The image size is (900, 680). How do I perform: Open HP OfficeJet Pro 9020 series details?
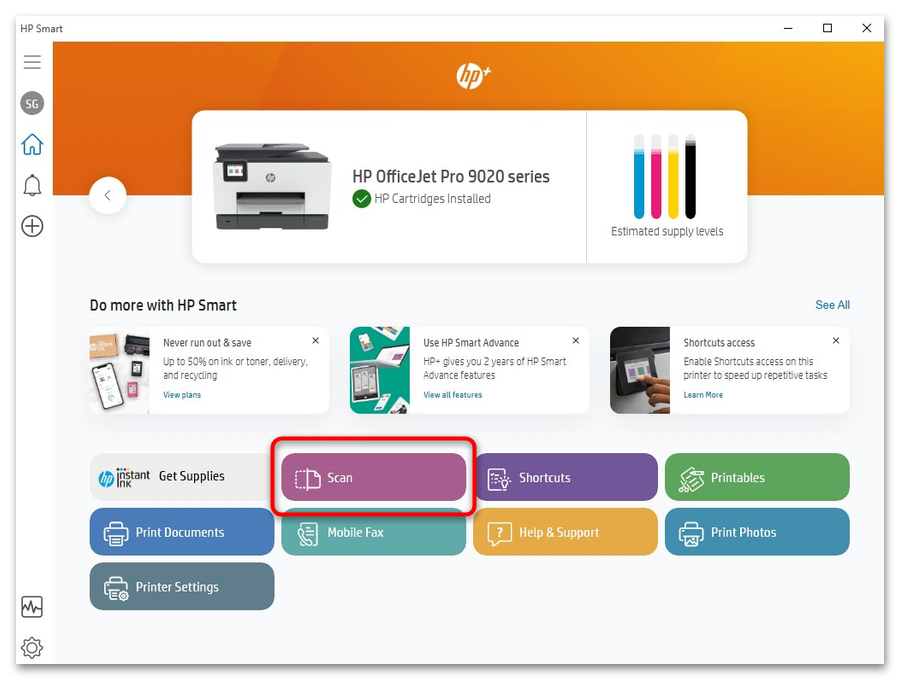pos(451,176)
